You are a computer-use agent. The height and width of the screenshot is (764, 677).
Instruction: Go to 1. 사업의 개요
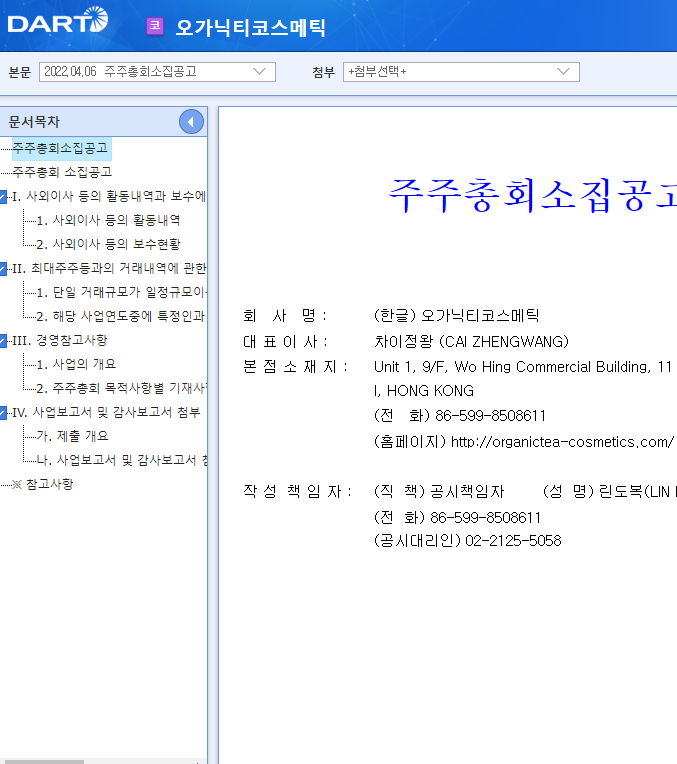[x=76, y=364]
